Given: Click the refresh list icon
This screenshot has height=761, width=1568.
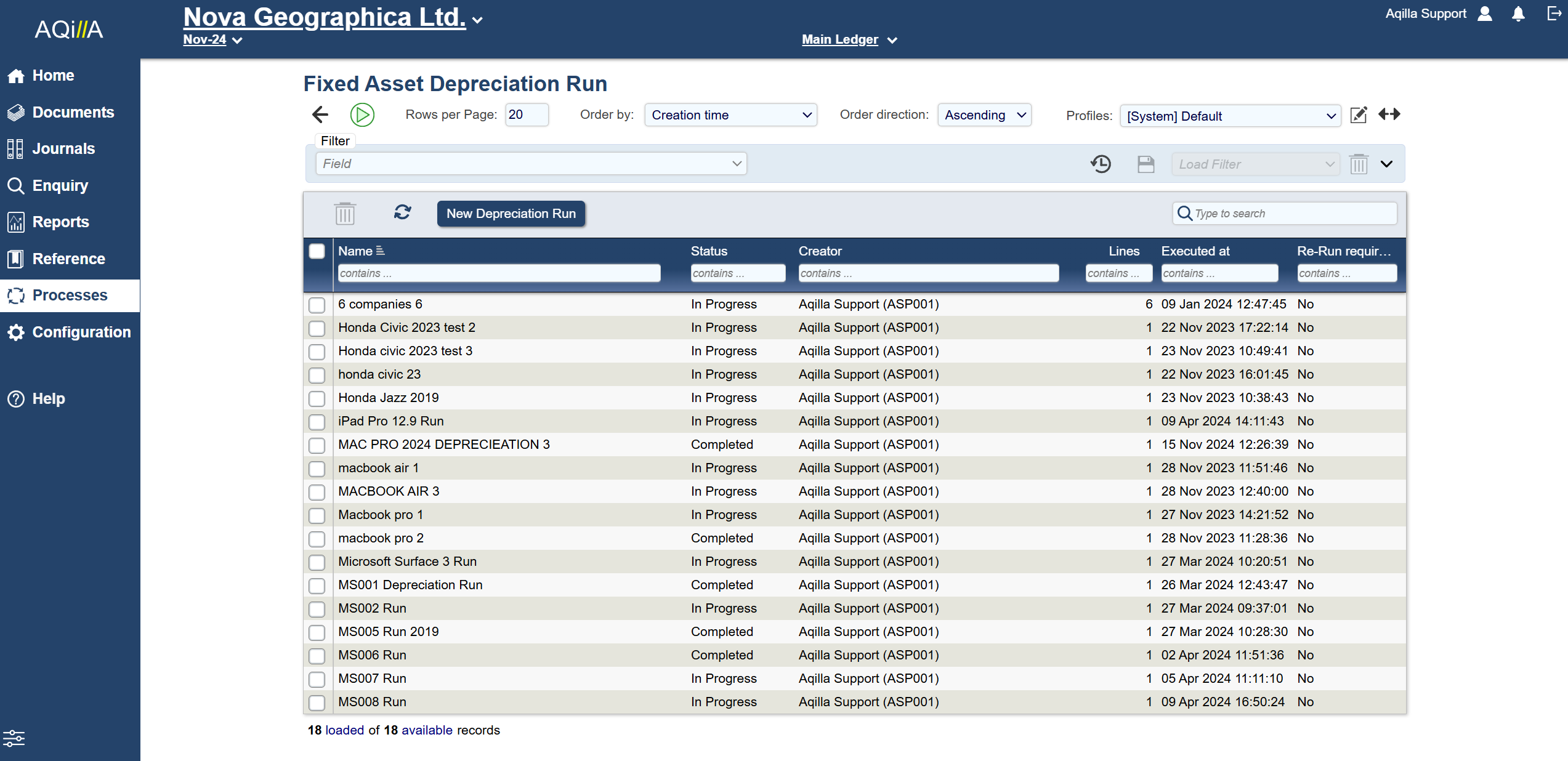Looking at the screenshot, I should [x=402, y=213].
